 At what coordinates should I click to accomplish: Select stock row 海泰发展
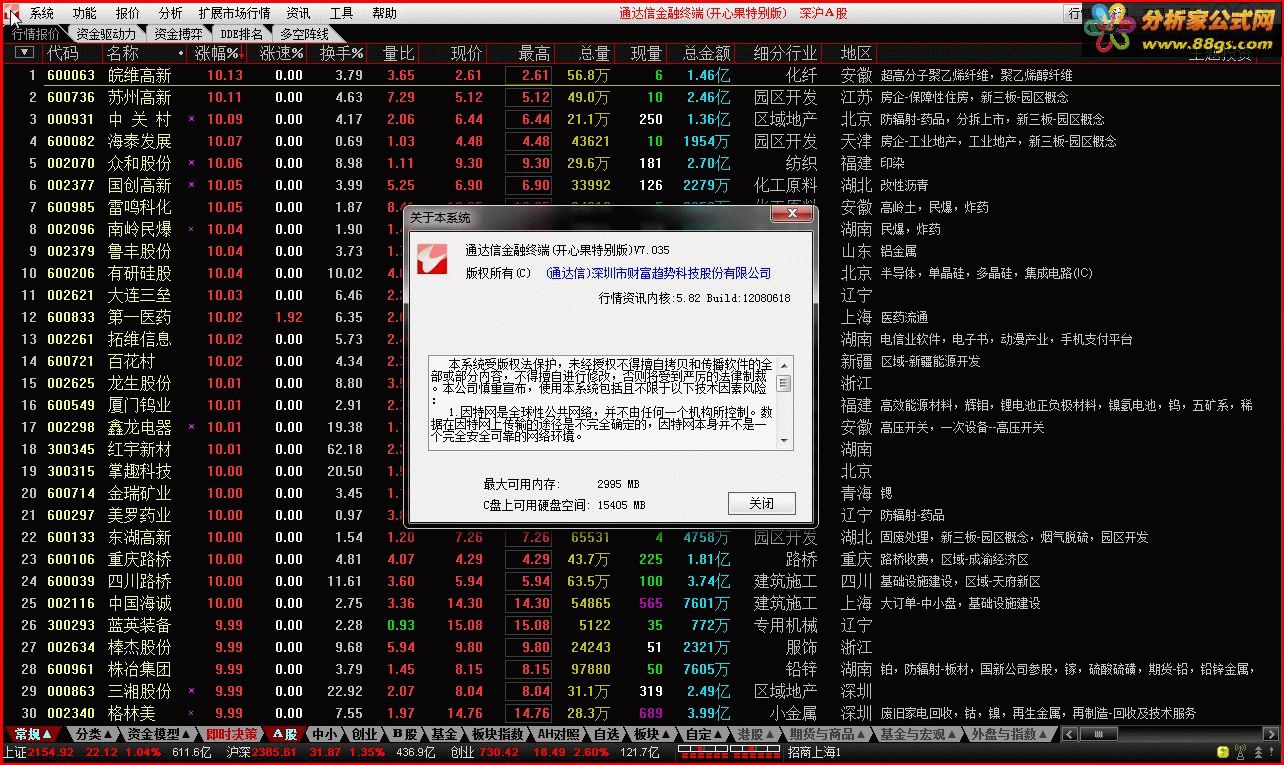(x=640, y=141)
